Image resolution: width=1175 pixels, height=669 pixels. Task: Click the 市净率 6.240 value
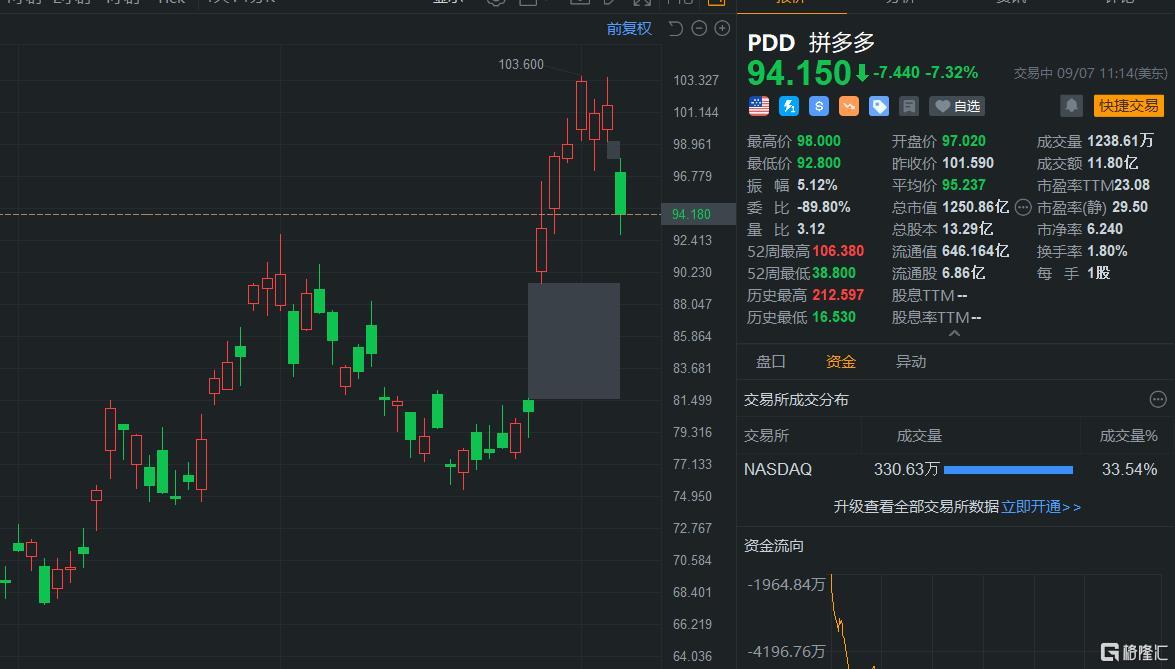click(1105, 229)
